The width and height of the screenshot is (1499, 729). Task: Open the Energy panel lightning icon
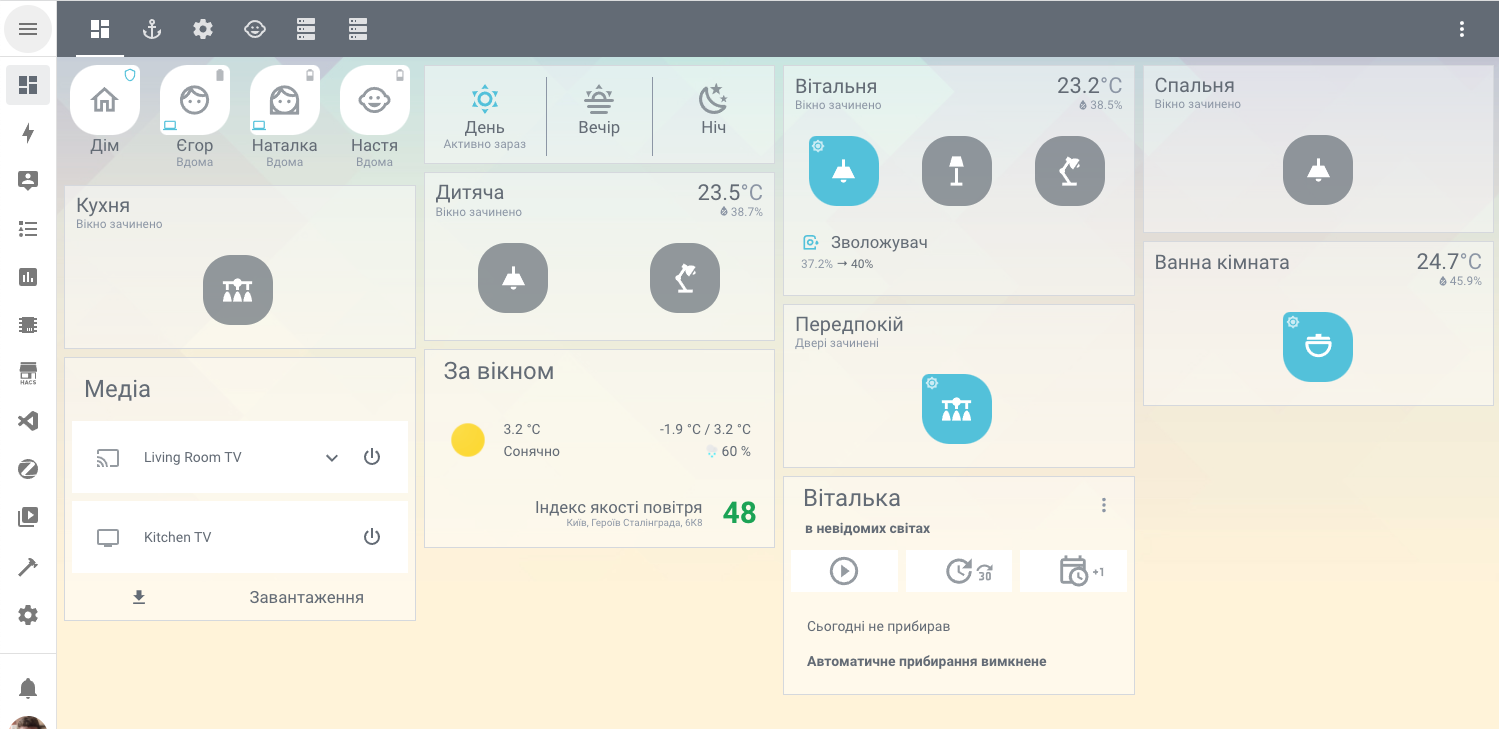click(27, 133)
